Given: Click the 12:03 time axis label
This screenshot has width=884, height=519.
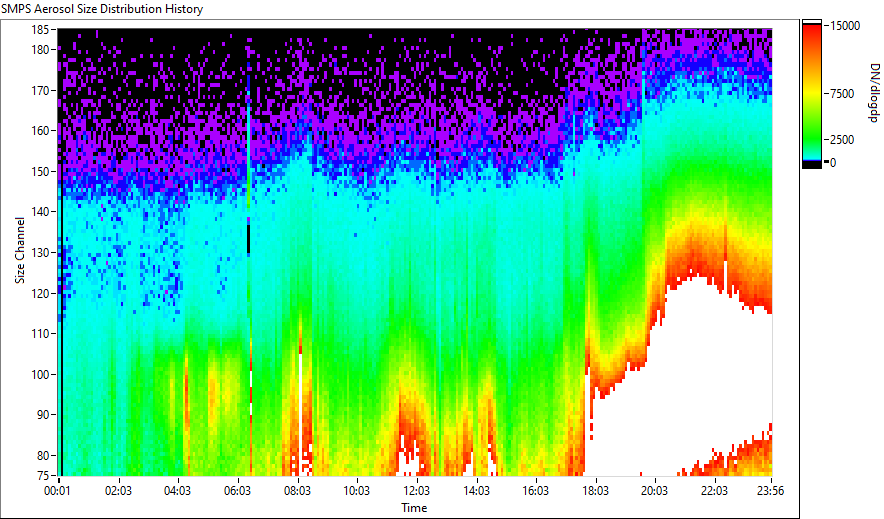Looking at the screenshot, I should (417, 491).
